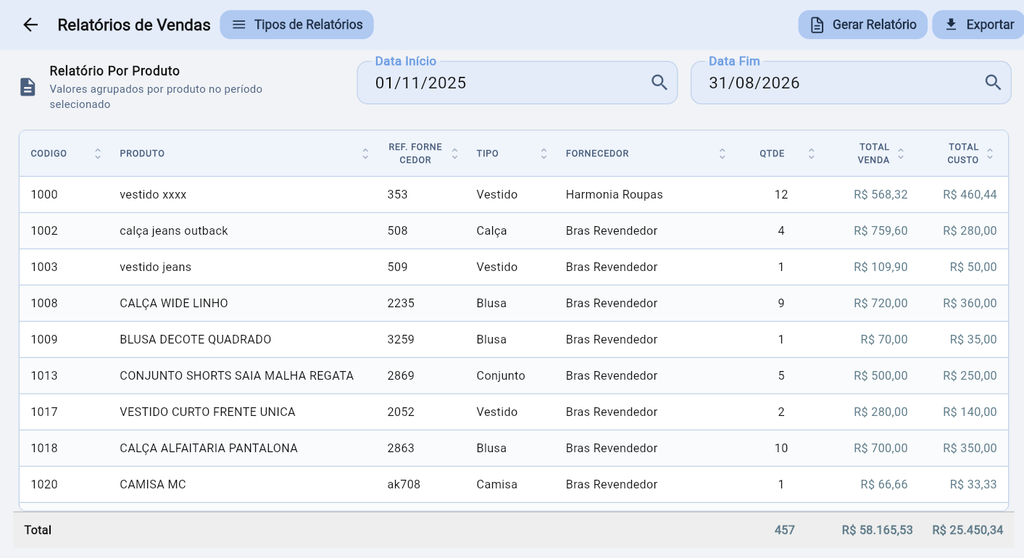The width and height of the screenshot is (1024, 558).
Task: Click supplier reference 2235
Action: click(x=400, y=303)
